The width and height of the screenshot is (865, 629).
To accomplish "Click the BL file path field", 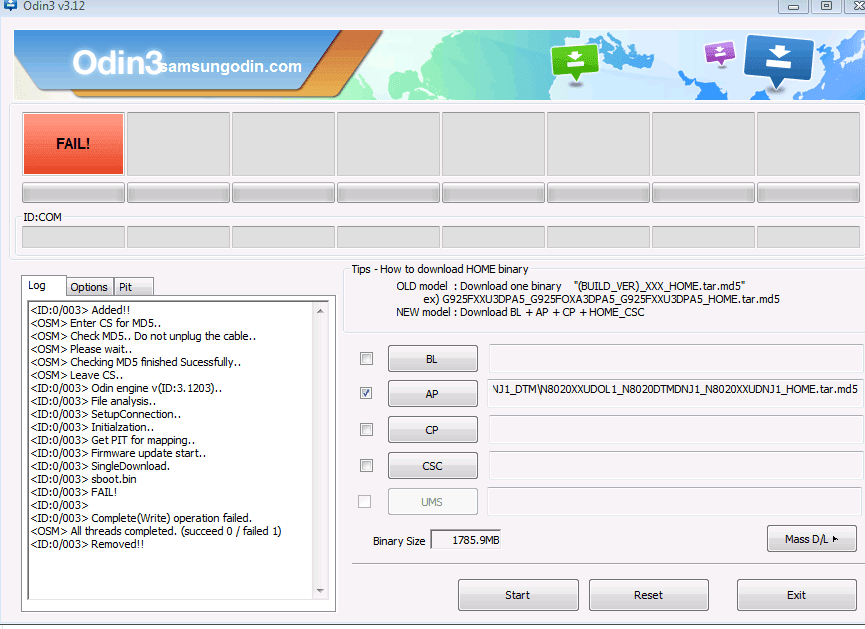I will pyautogui.click(x=675, y=359).
